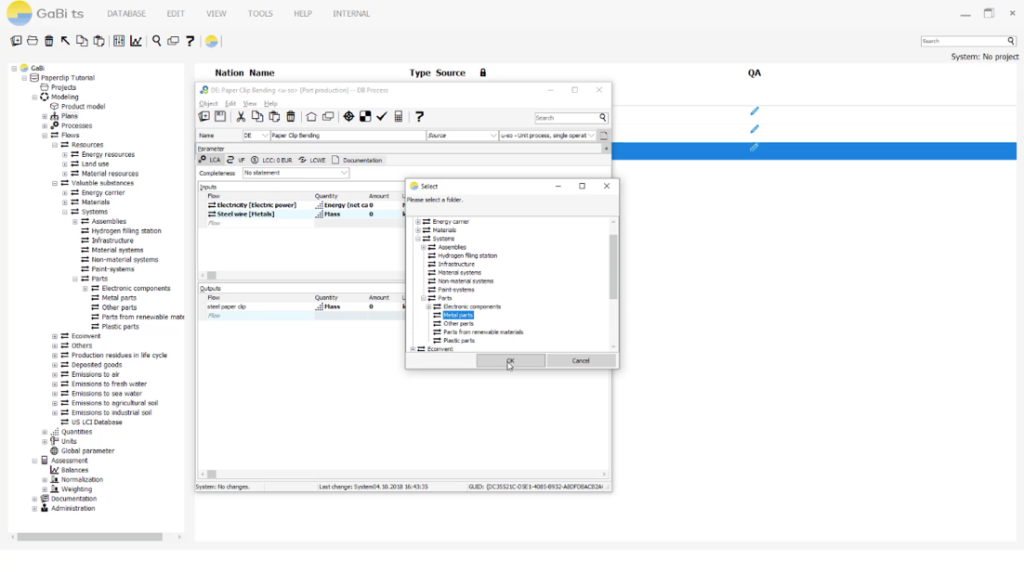Click the calculator icon in DB Process toolbar
This screenshot has width=1024, height=572.
398,116
